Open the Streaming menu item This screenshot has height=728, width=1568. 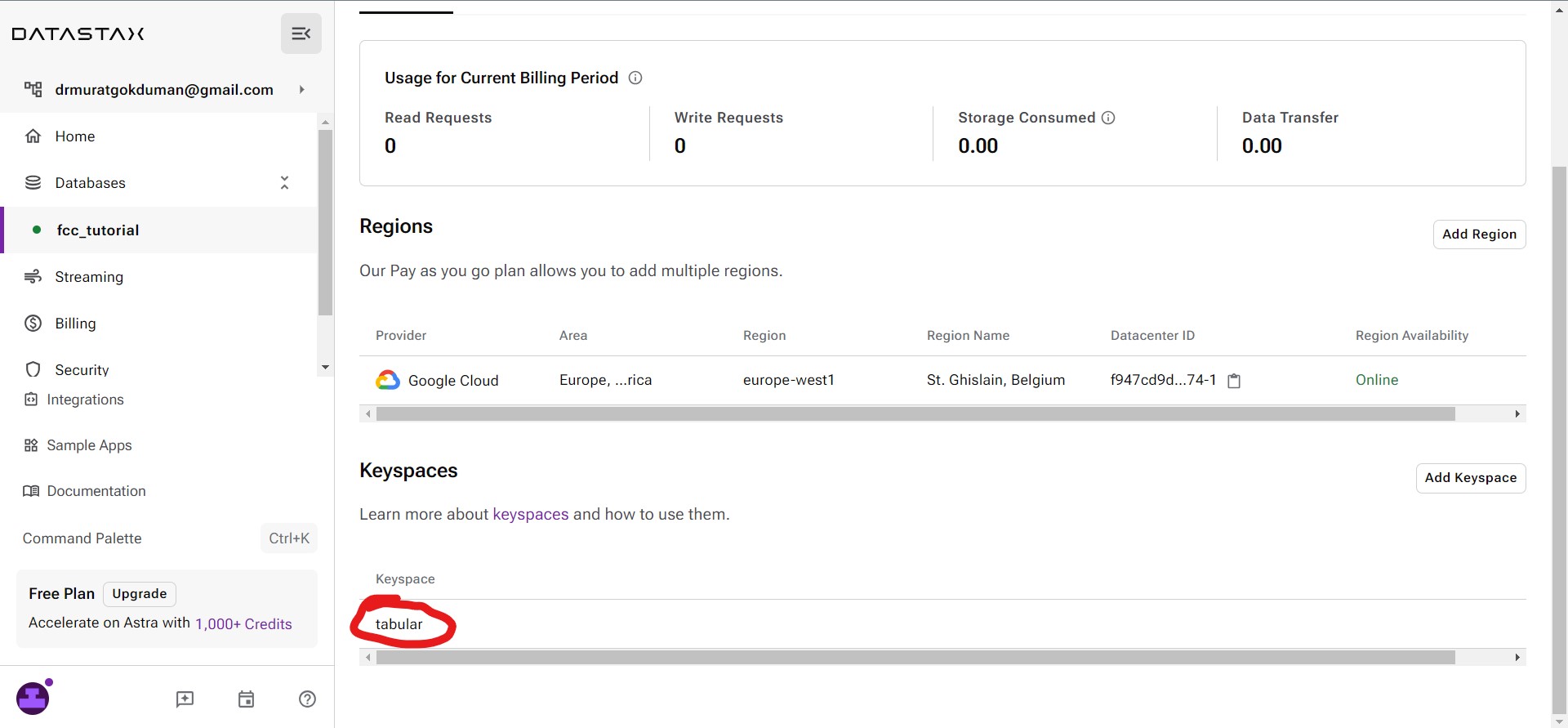coord(89,277)
